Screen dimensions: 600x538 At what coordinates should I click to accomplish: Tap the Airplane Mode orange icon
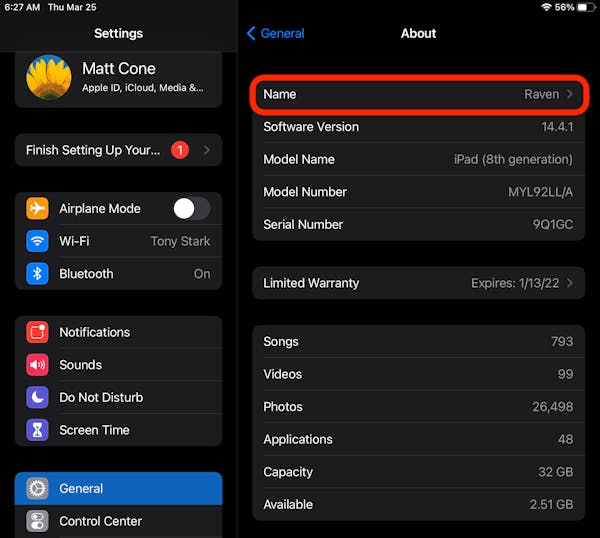(37, 209)
